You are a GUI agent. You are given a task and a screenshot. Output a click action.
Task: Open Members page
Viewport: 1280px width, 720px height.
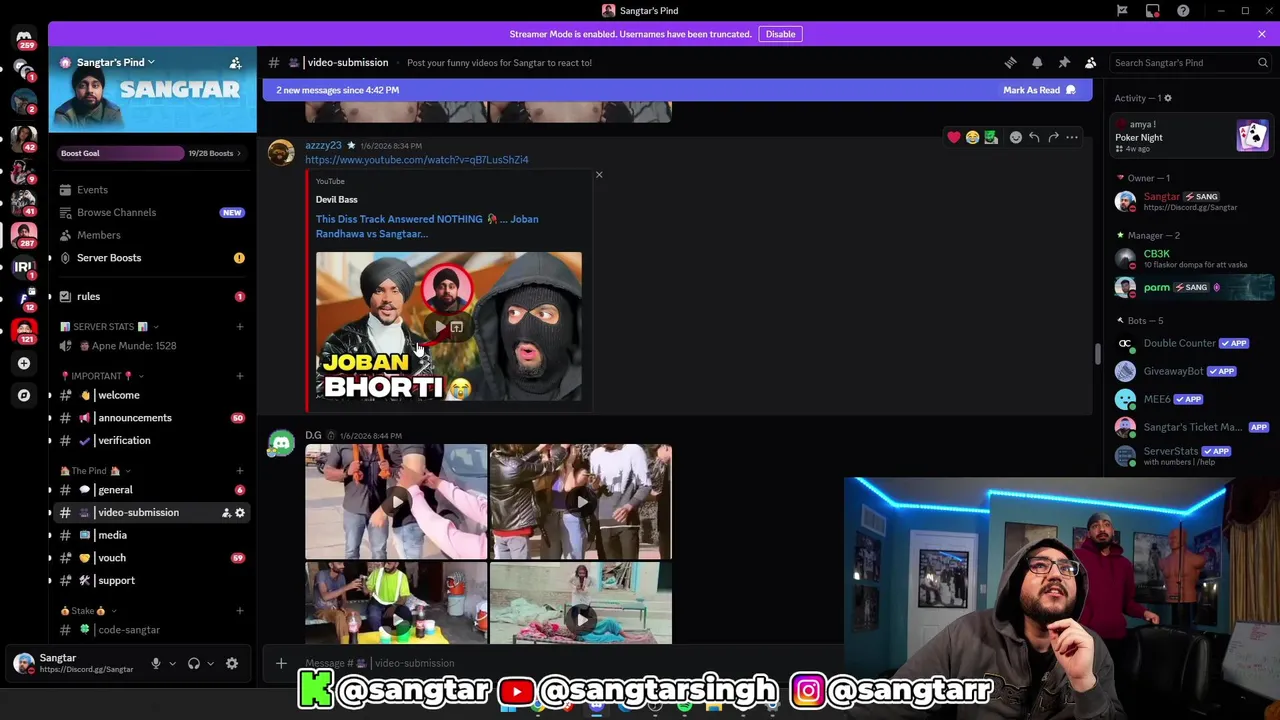coord(152,235)
